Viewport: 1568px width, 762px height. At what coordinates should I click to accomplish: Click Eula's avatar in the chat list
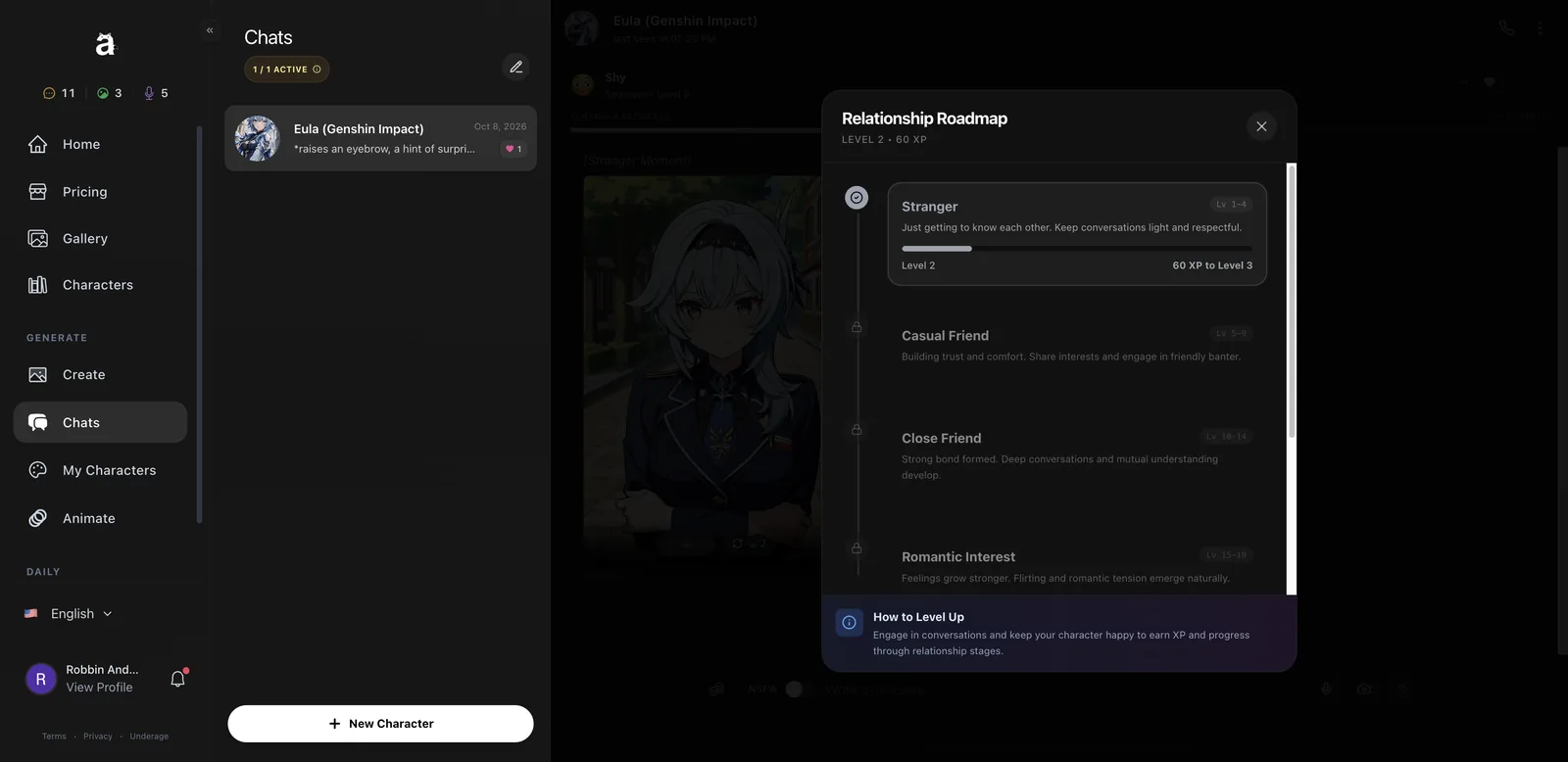tap(258, 138)
